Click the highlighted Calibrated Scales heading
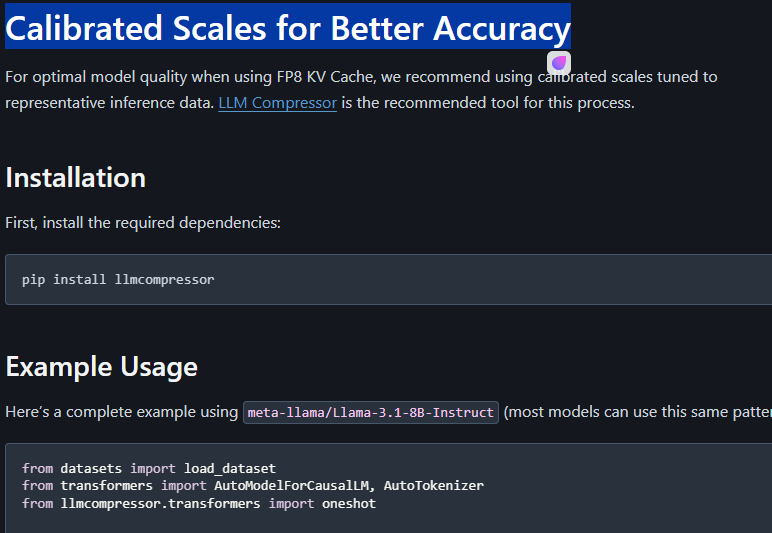Image resolution: width=772 pixels, height=533 pixels. [x=288, y=28]
